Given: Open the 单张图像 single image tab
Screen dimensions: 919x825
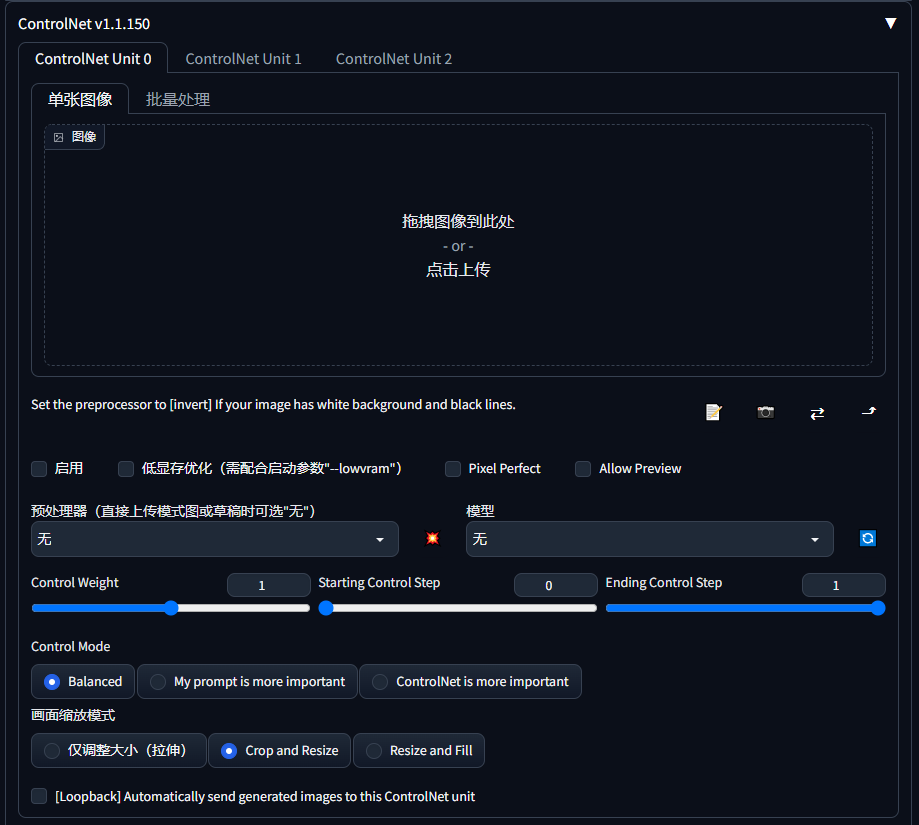Looking at the screenshot, I should tap(80, 100).
